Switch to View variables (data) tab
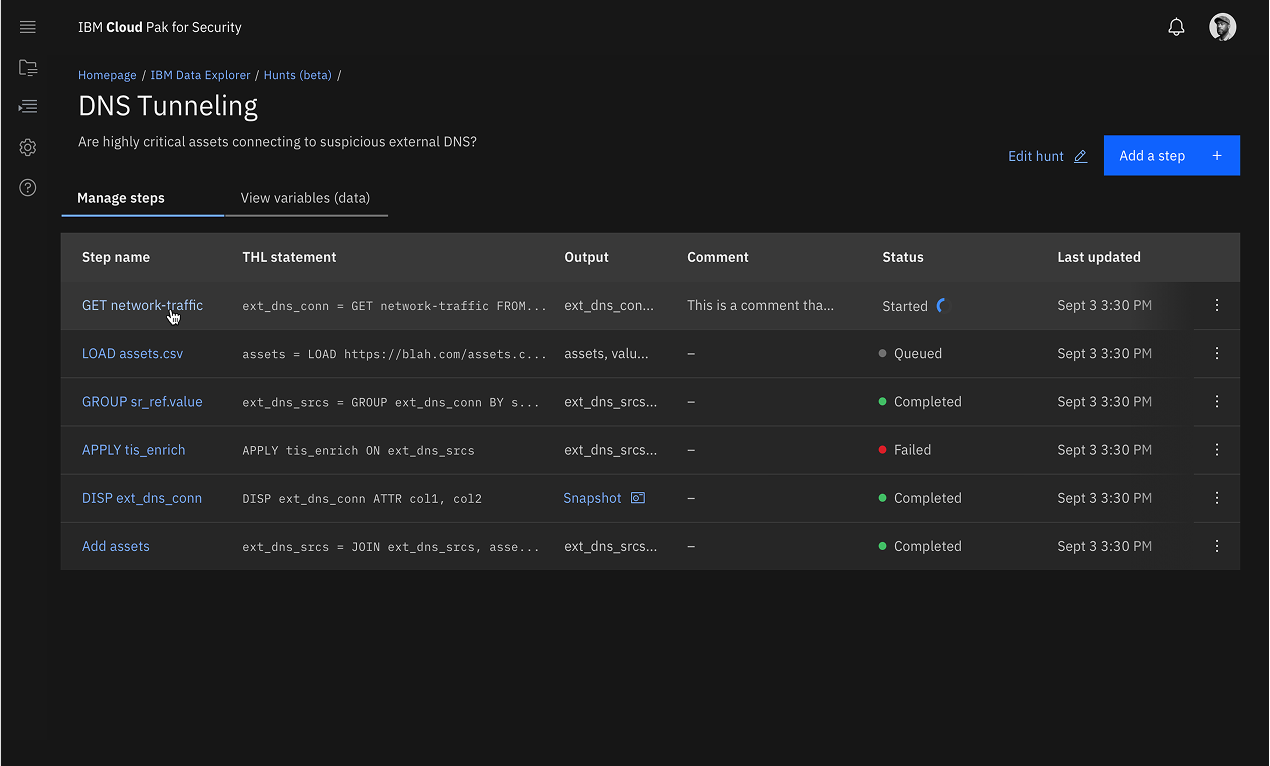The width and height of the screenshot is (1270, 766). coord(306,198)
